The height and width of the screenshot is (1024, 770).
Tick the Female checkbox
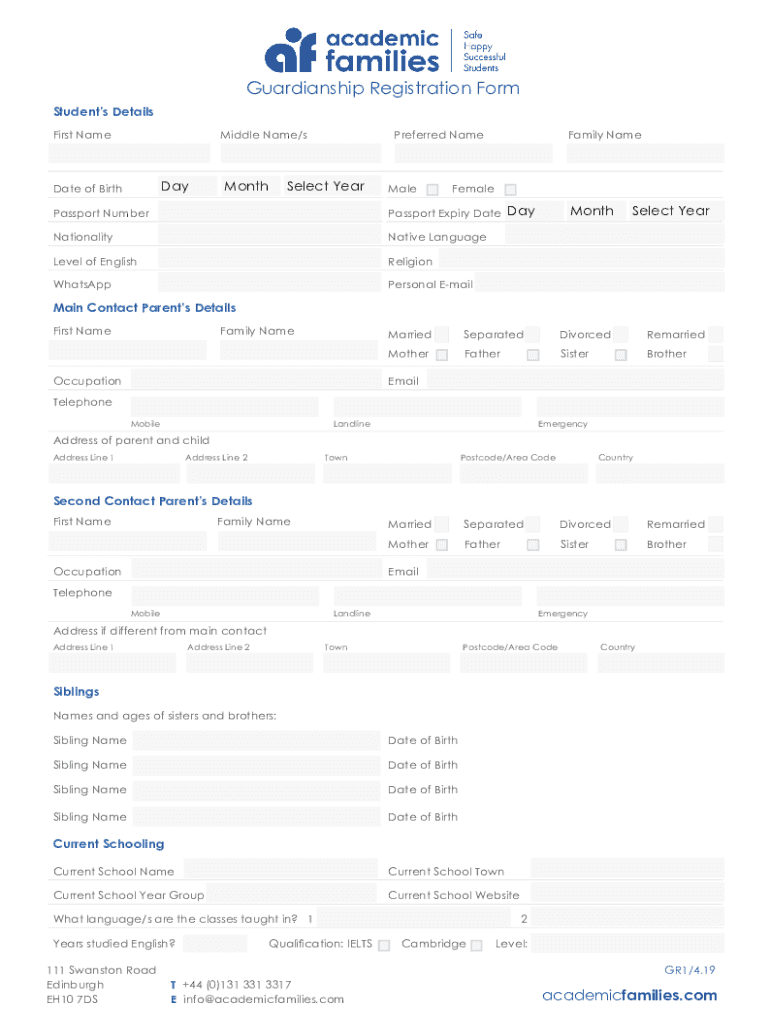coord(510,190)
